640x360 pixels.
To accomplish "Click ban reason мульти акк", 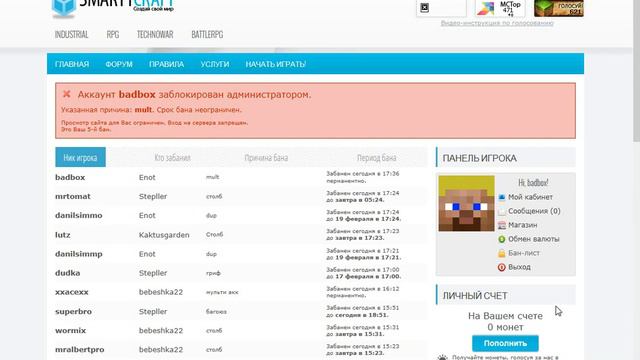I will point(222,292).
